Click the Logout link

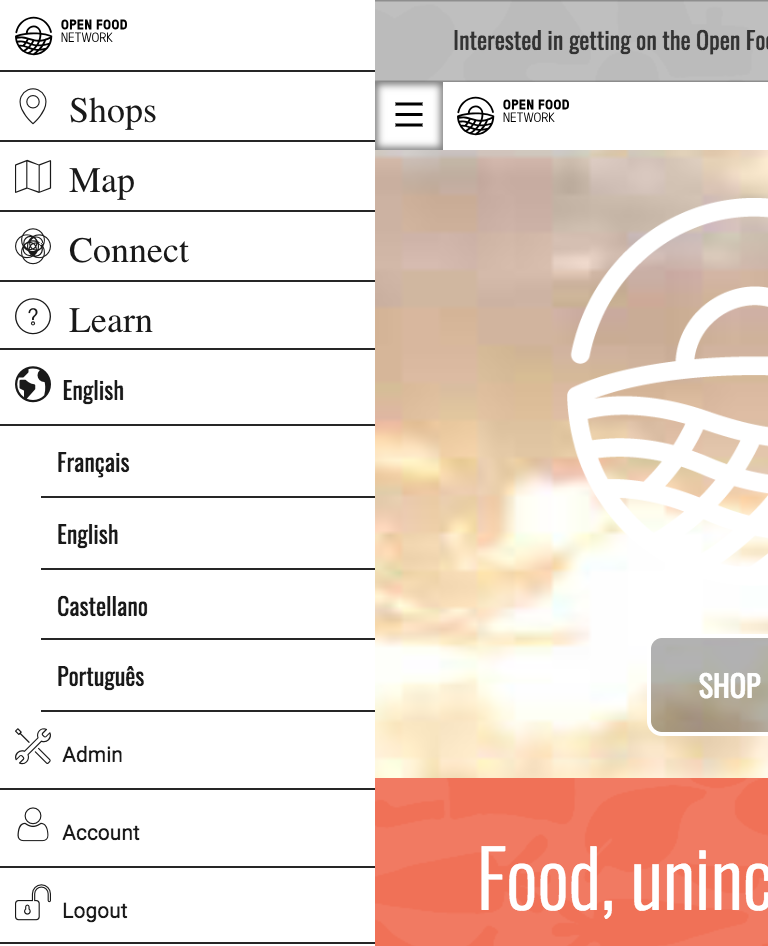pos(187,906)
